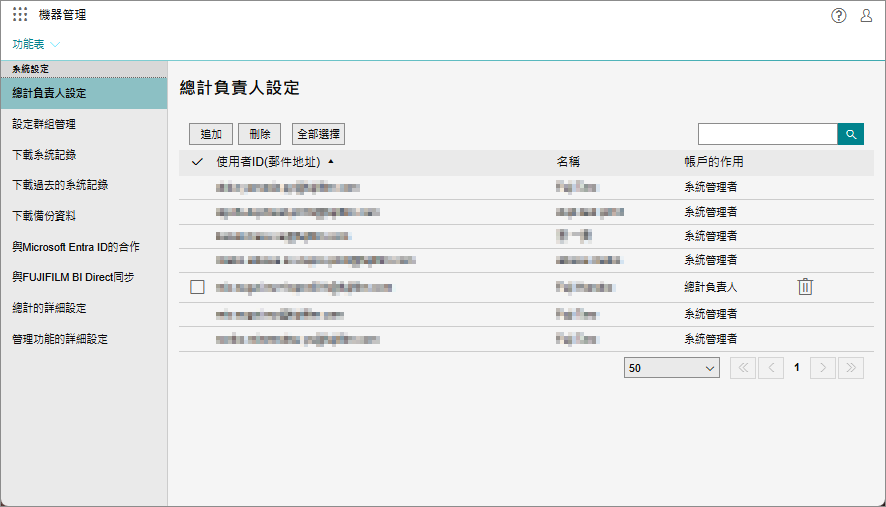886x507 pixels.
Task: Open 設定群組管理 in the sidebar
Action: click(44, 124)
